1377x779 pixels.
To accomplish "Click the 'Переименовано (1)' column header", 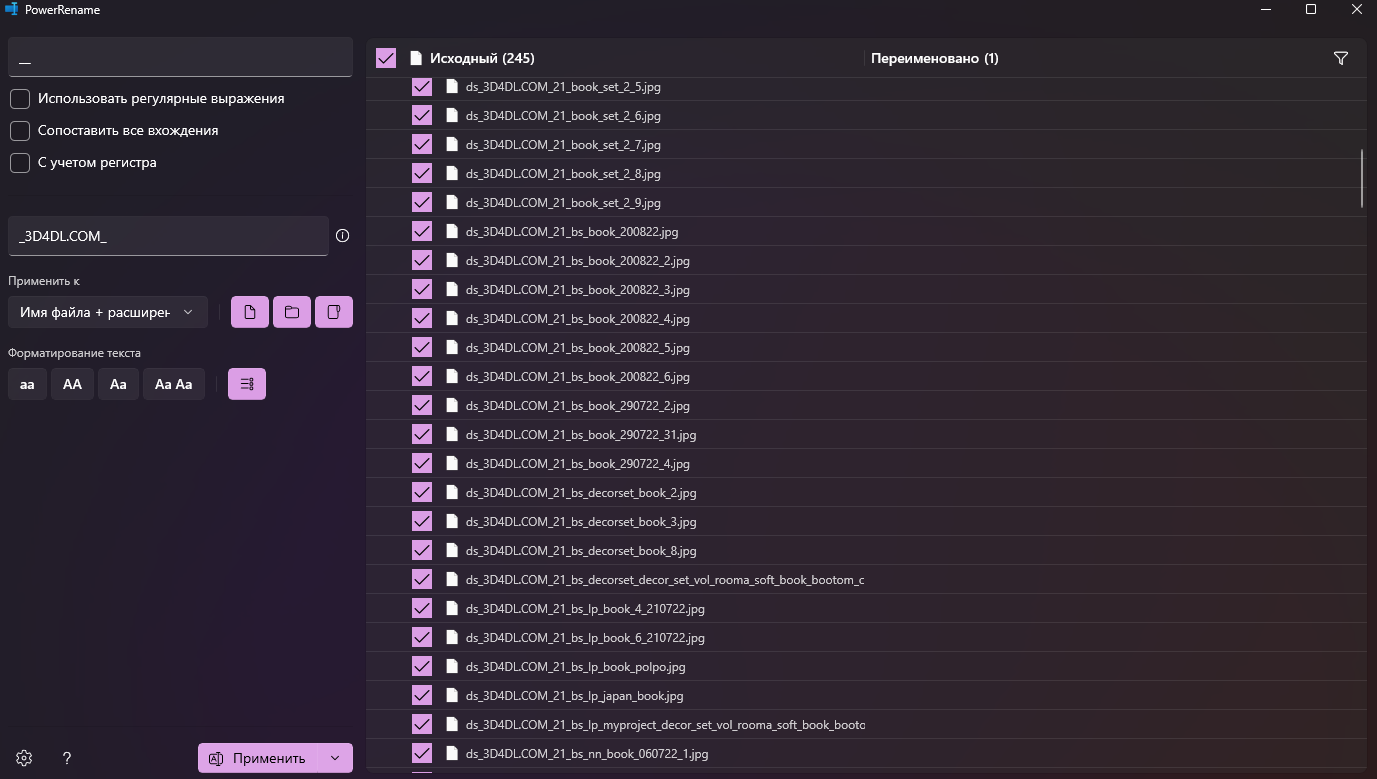I will 934,58.
